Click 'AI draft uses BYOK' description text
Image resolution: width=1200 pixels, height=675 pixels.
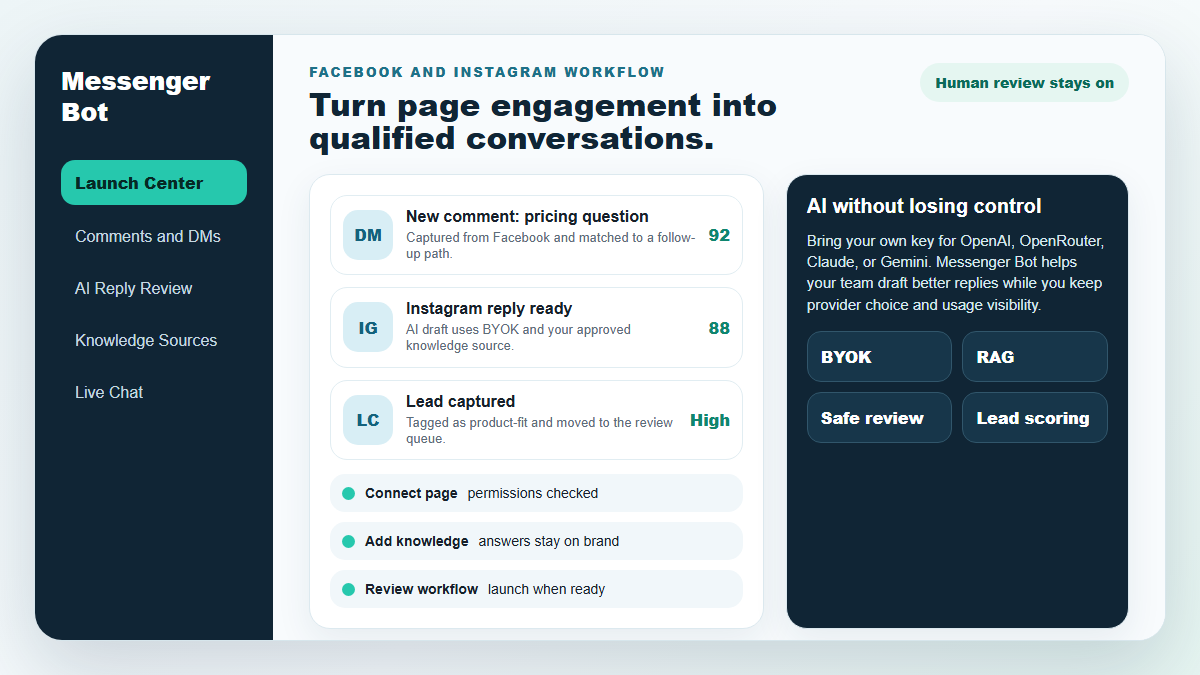tap(518, 337)
